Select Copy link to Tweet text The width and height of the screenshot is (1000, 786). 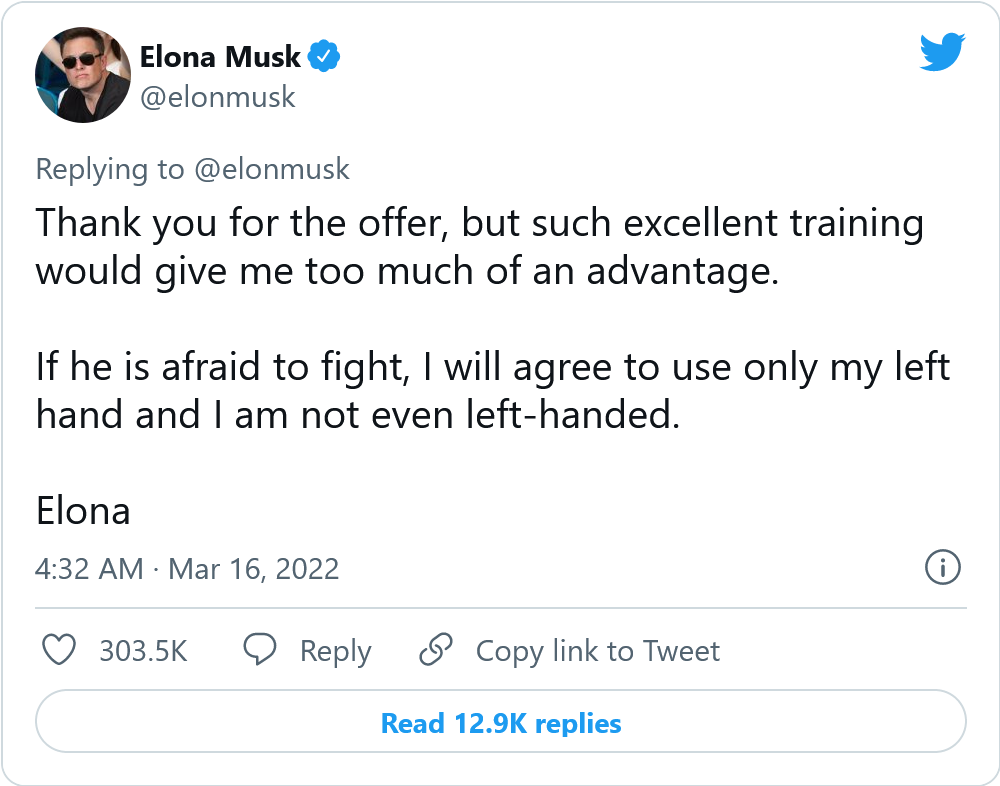(597, 651)
